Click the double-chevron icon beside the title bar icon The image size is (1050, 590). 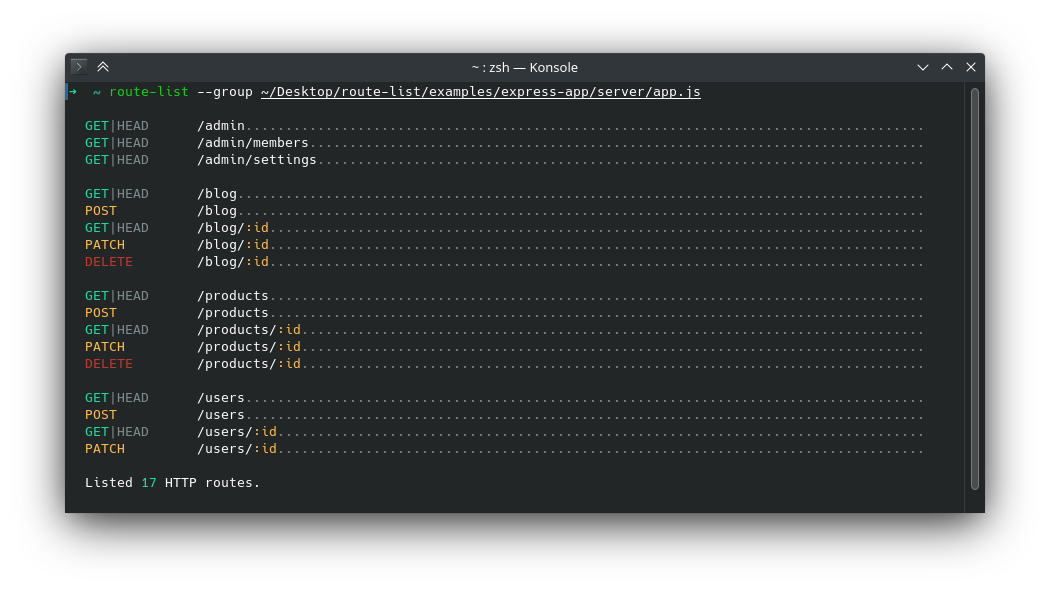coord(103,66)
